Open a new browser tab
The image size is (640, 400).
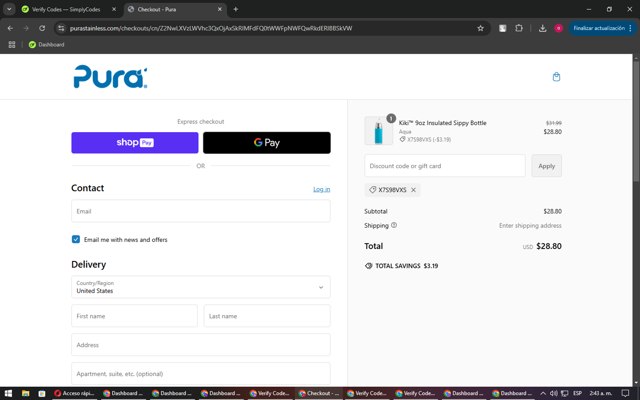point(236,9)
